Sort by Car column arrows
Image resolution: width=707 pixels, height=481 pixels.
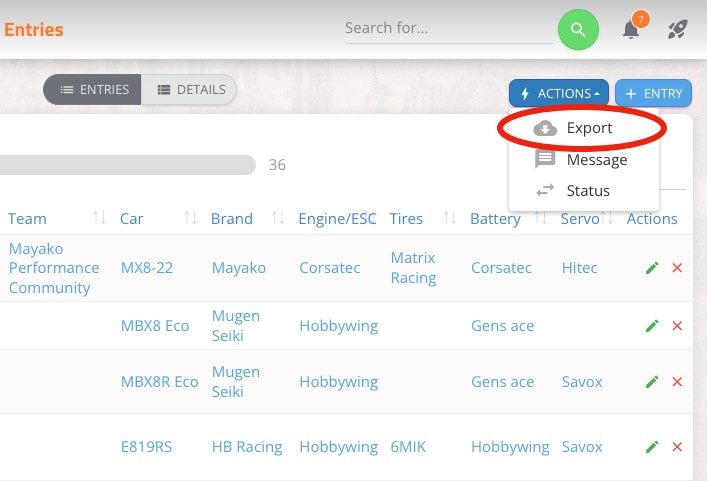pyautogui.click(x=191, y=218)
